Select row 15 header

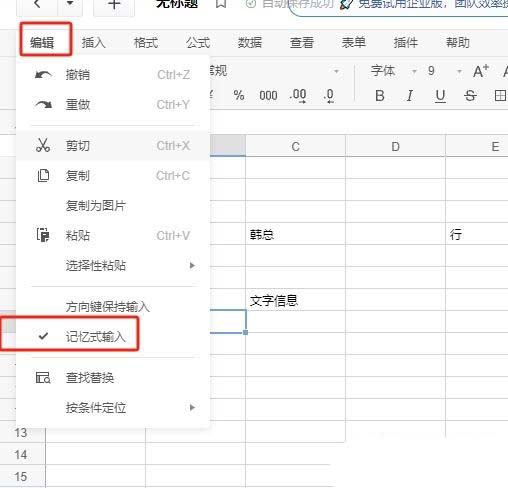coord(21,476)
